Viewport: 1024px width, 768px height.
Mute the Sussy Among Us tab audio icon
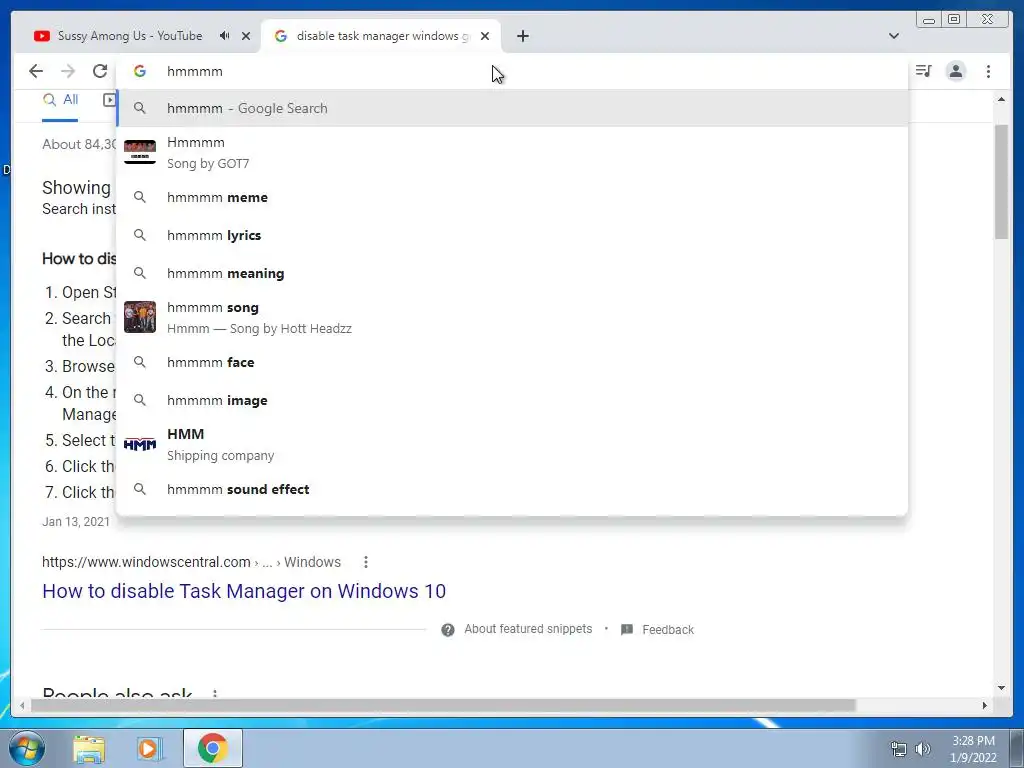pos(225,36)
